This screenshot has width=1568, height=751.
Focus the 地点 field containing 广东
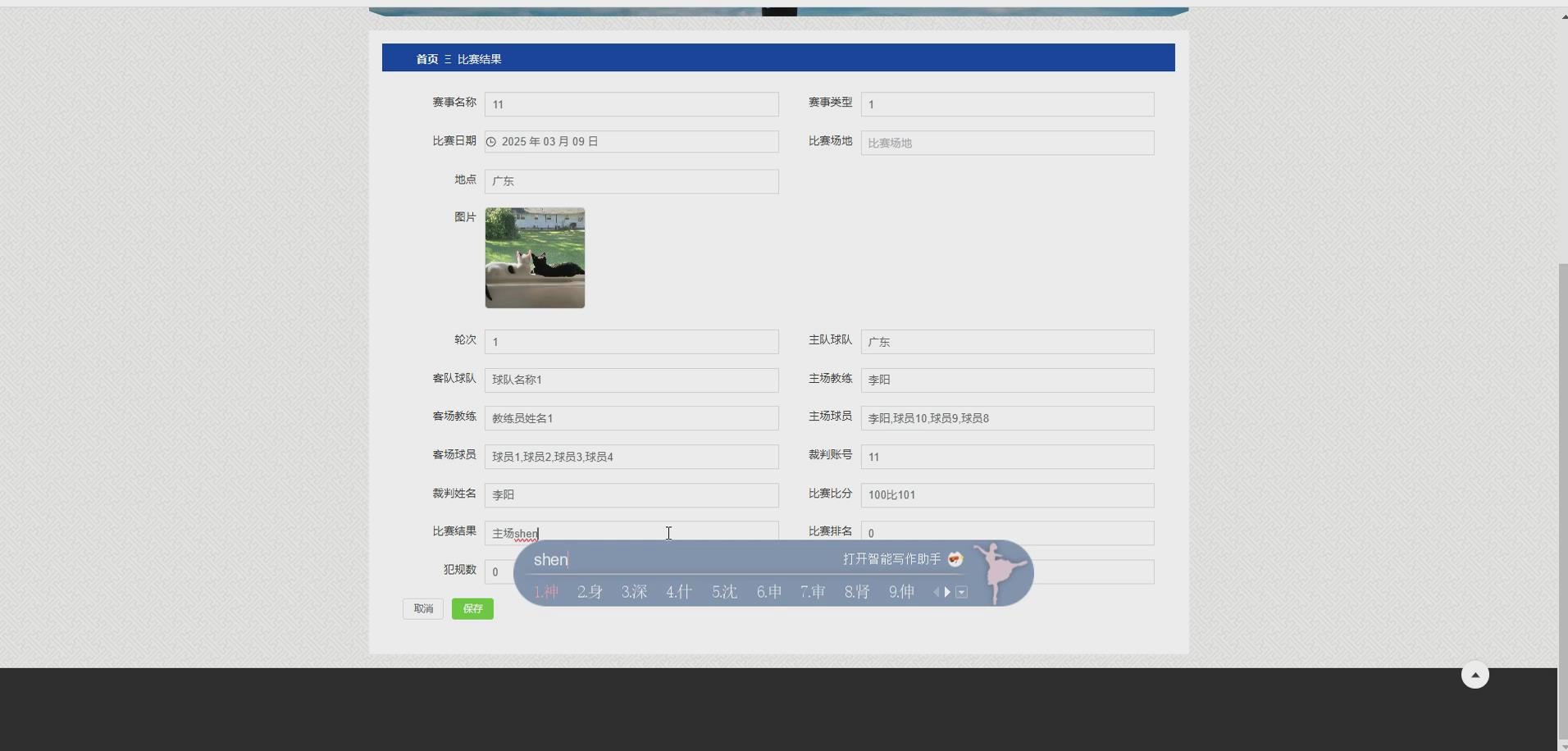[631, 181]
